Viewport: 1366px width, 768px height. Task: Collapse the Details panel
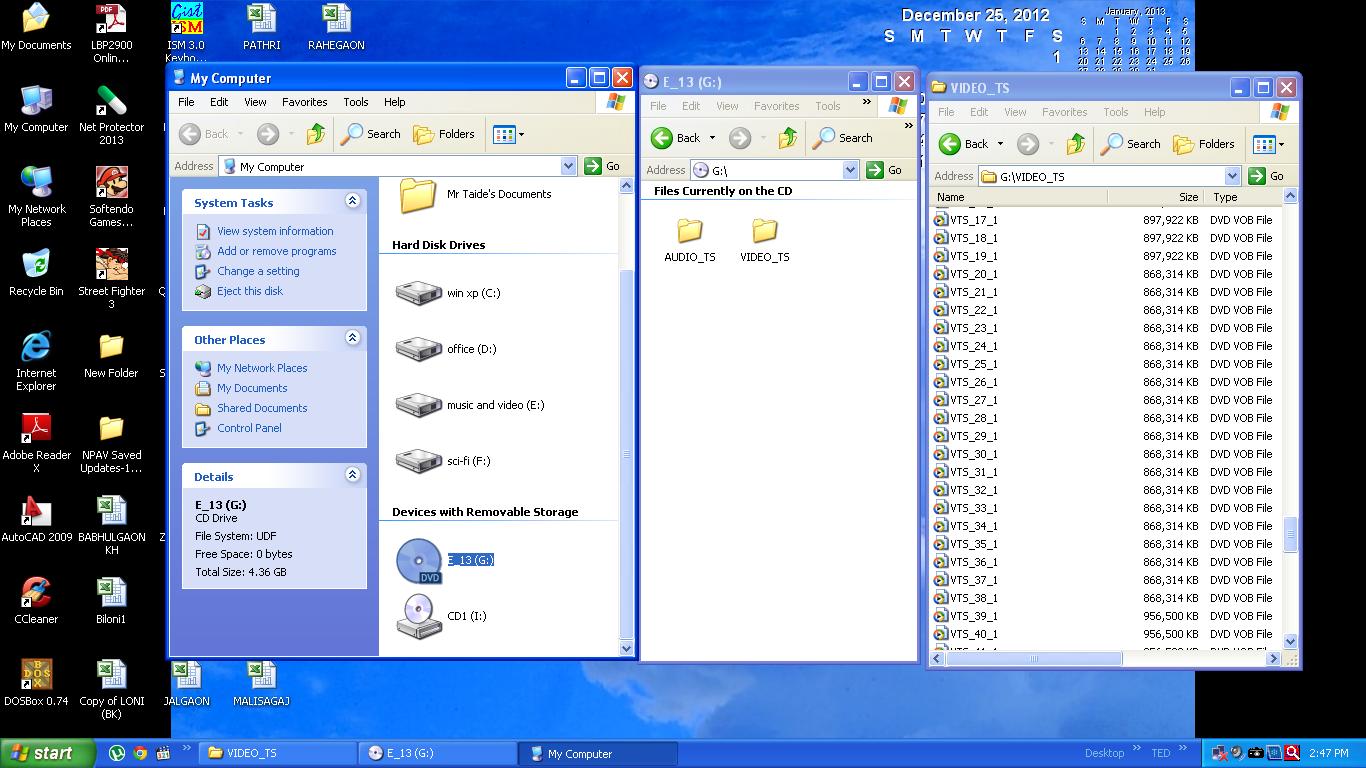[352, 475]
